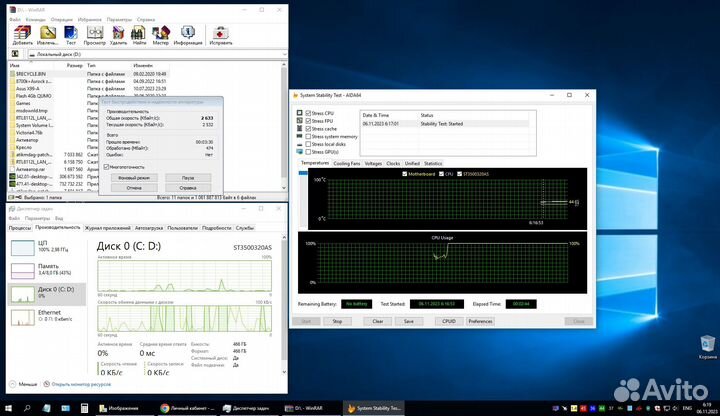This screenshot has width=720, height=416.
Task: Click Task Manager scroll-down arrow
Action: pos(284,372)
